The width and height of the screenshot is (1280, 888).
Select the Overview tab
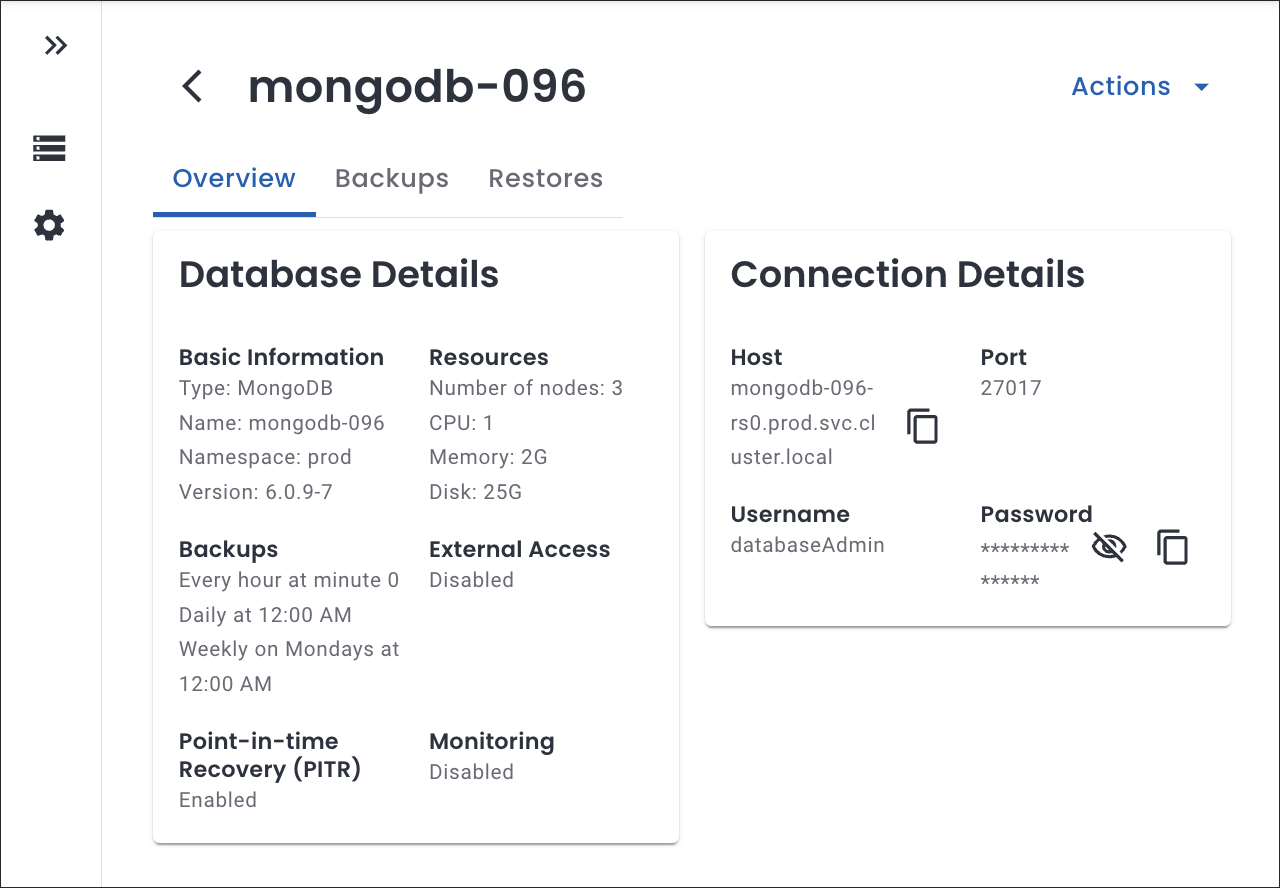(234, 179)
